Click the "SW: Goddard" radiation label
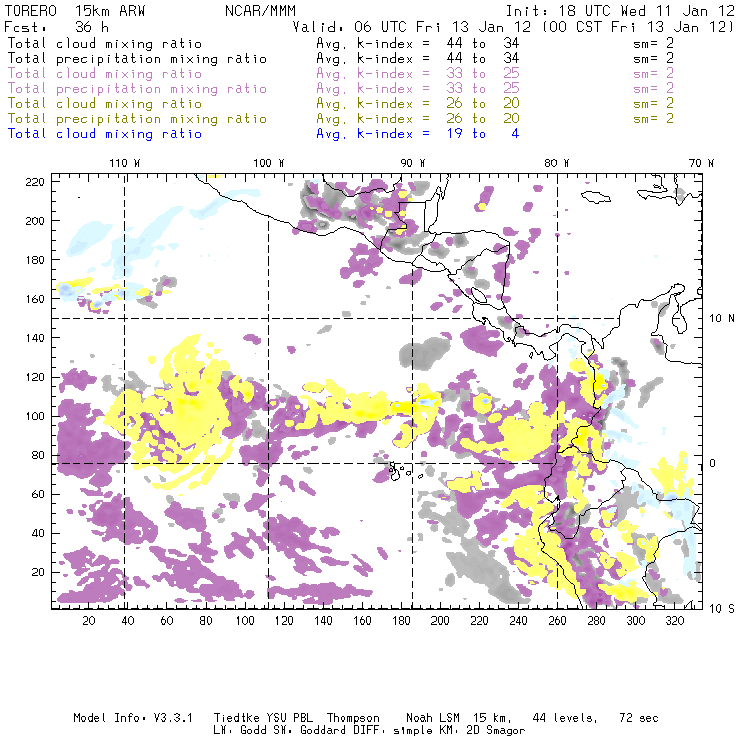The height and width of the screenshot is (740, 740). click(309, 731)
